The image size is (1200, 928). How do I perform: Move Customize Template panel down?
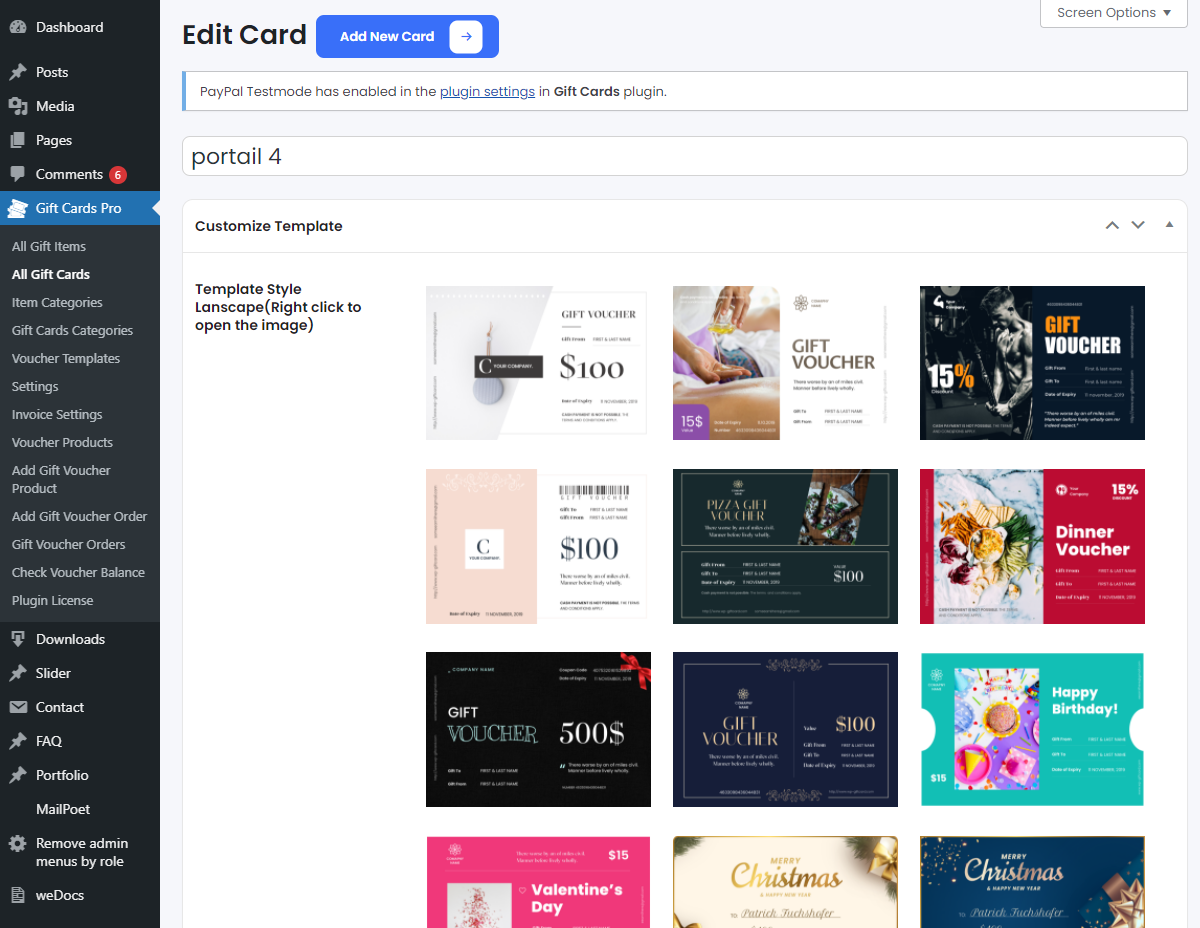[x=1138, y=226]
